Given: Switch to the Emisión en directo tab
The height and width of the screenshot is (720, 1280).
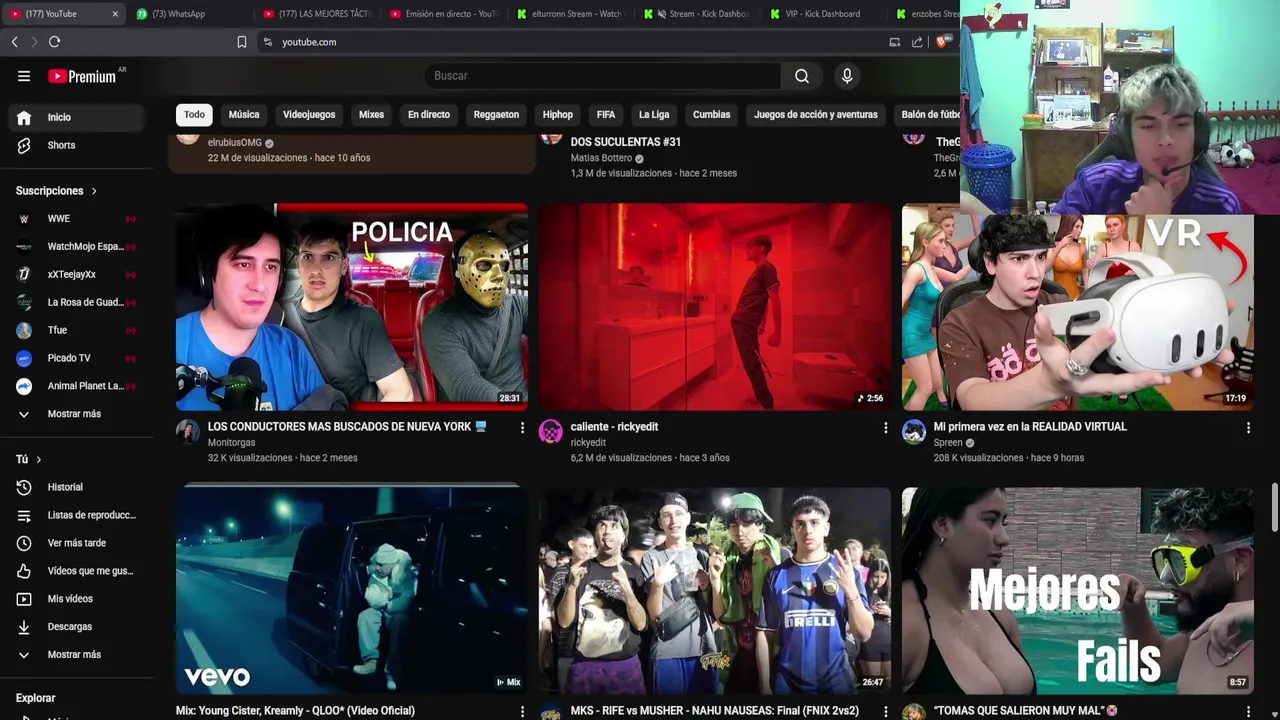Looking at the screenshot, I should coord(444,14).
